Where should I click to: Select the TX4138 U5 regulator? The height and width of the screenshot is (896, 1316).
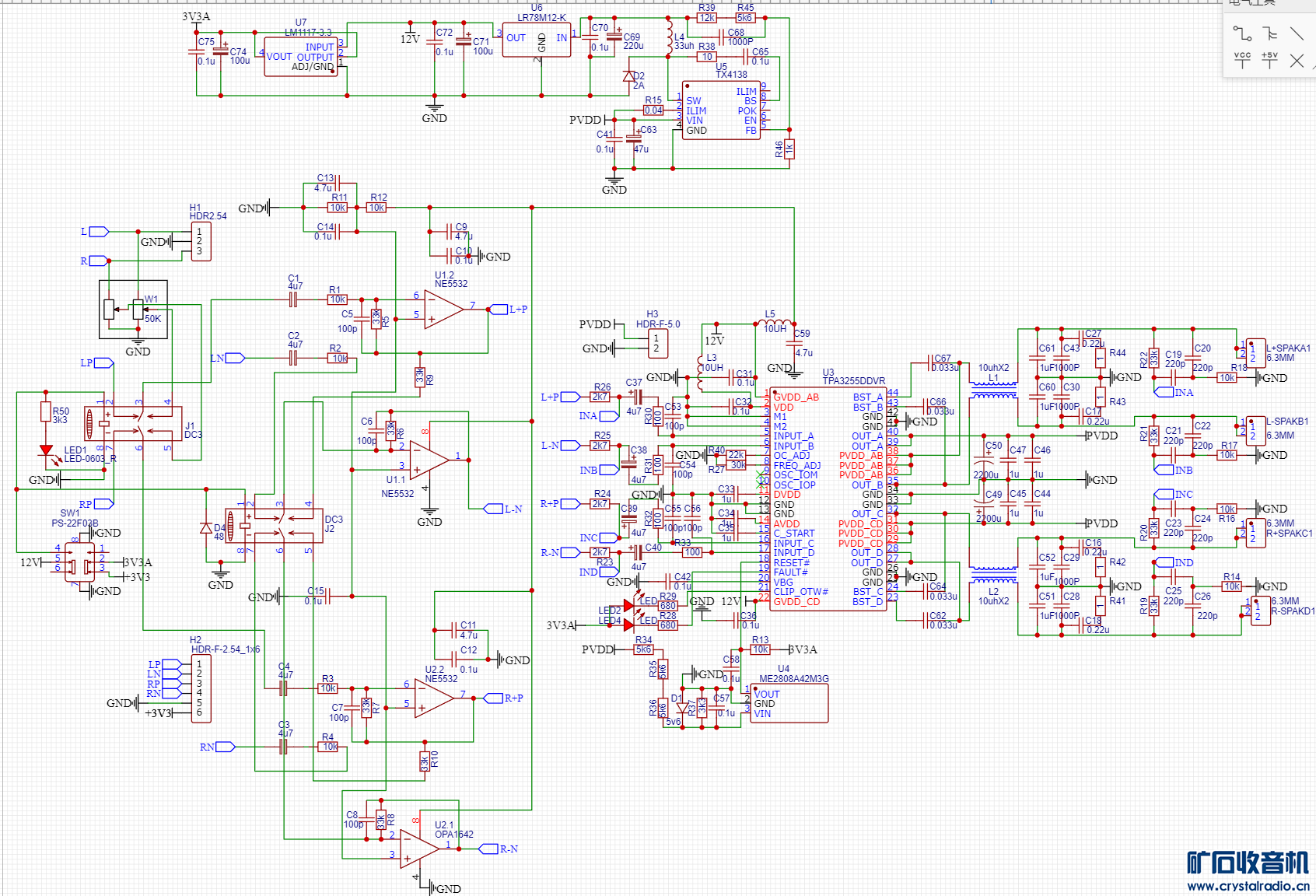coord(721,110)
